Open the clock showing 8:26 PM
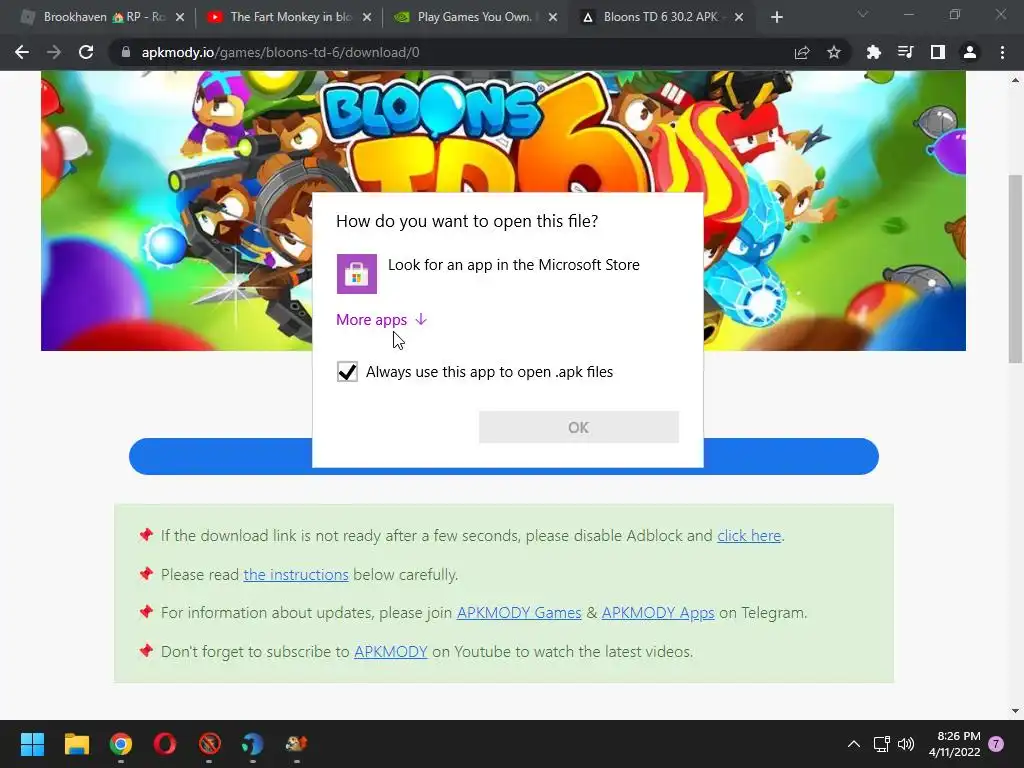The height and width of the screenshot is (768, 1024). [x=955, y=744]
